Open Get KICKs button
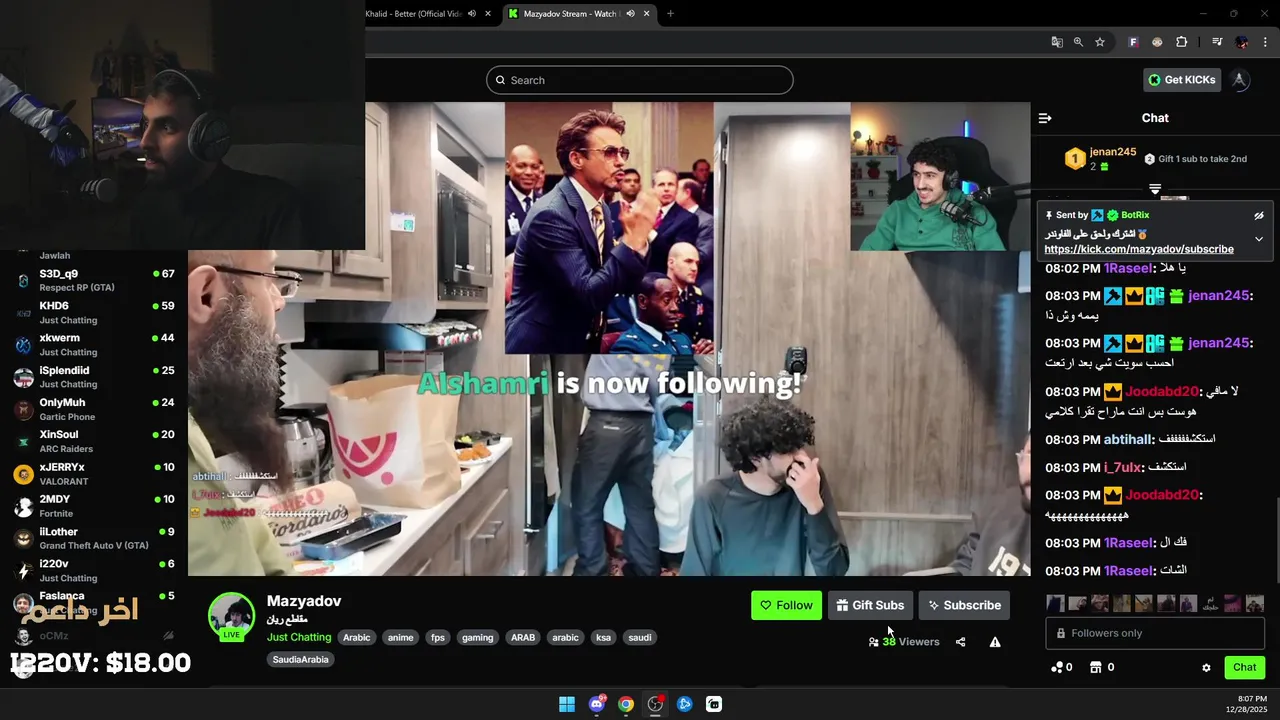The height and width of the screenshot is (720, 1280). (x=1182, y=80)
